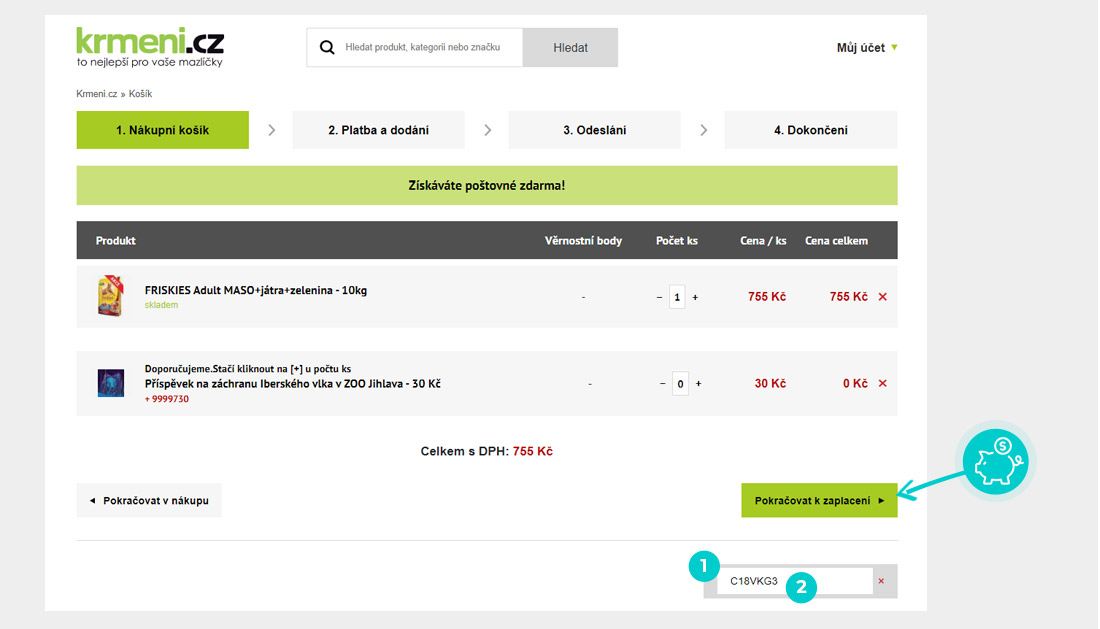1100x629 pixels.
Task: Clear the C18VKG3 coupon code
Action: (x=881, y=581)
